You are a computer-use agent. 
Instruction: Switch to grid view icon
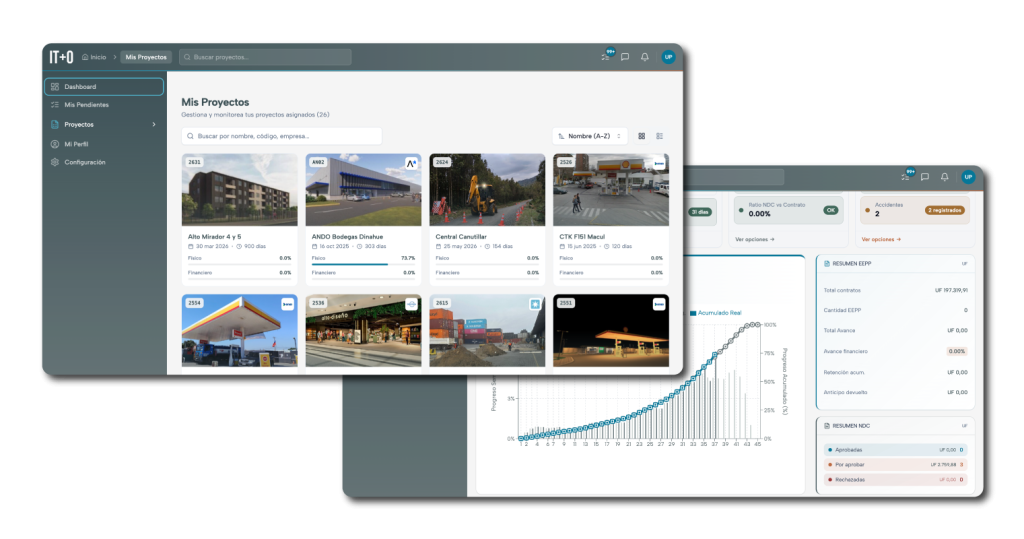point(642,137)
